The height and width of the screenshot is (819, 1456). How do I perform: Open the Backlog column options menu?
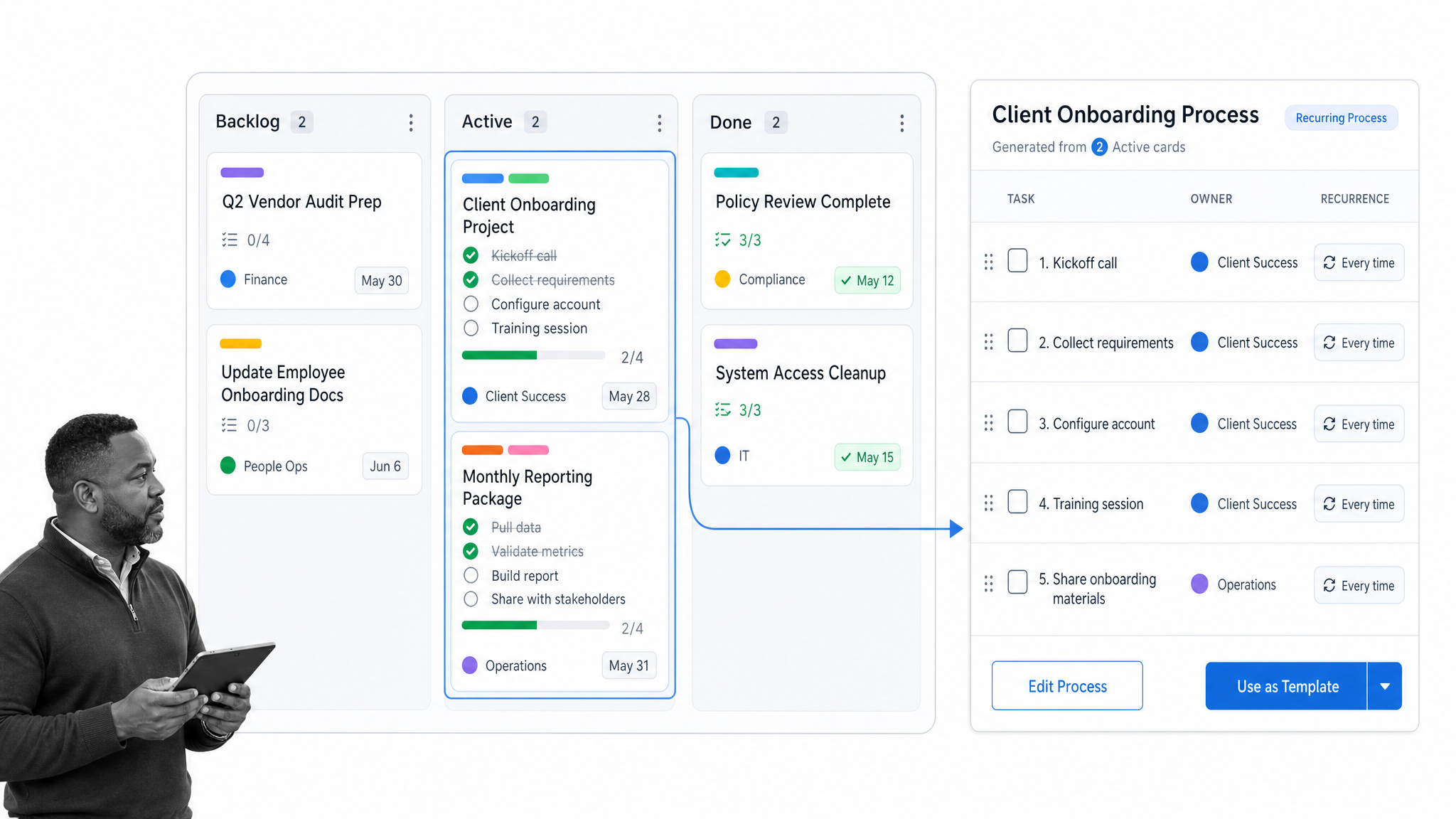pos(411,123)
